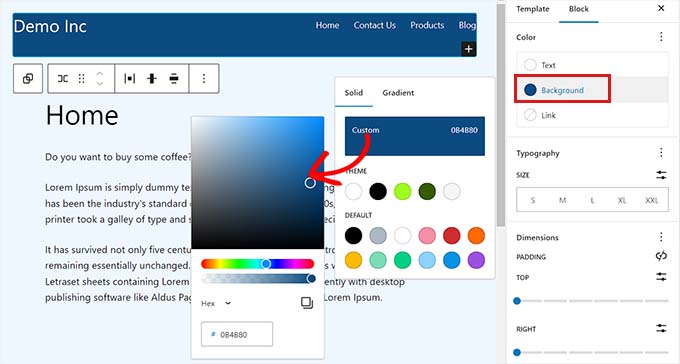Set custom Right padding icon
The height and width of the screenshot is (364, 680).
[x=661, y=328]
